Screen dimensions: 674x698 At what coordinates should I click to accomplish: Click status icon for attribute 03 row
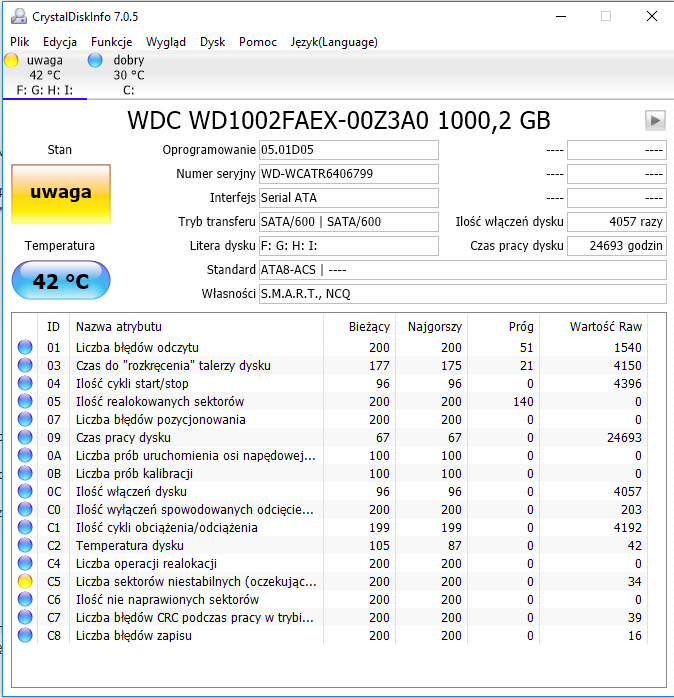[25, 365]
